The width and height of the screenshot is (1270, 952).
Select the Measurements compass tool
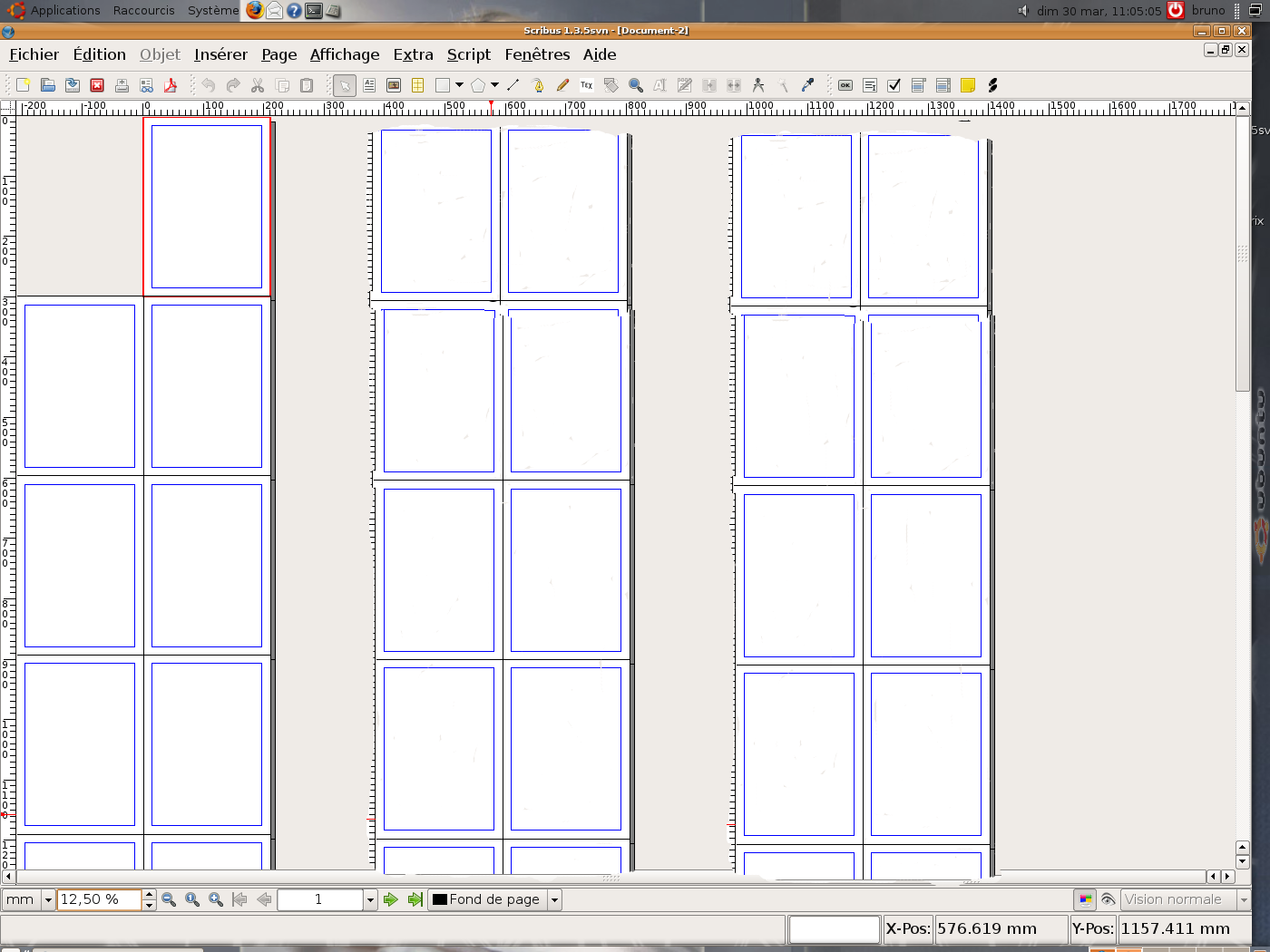758,85
